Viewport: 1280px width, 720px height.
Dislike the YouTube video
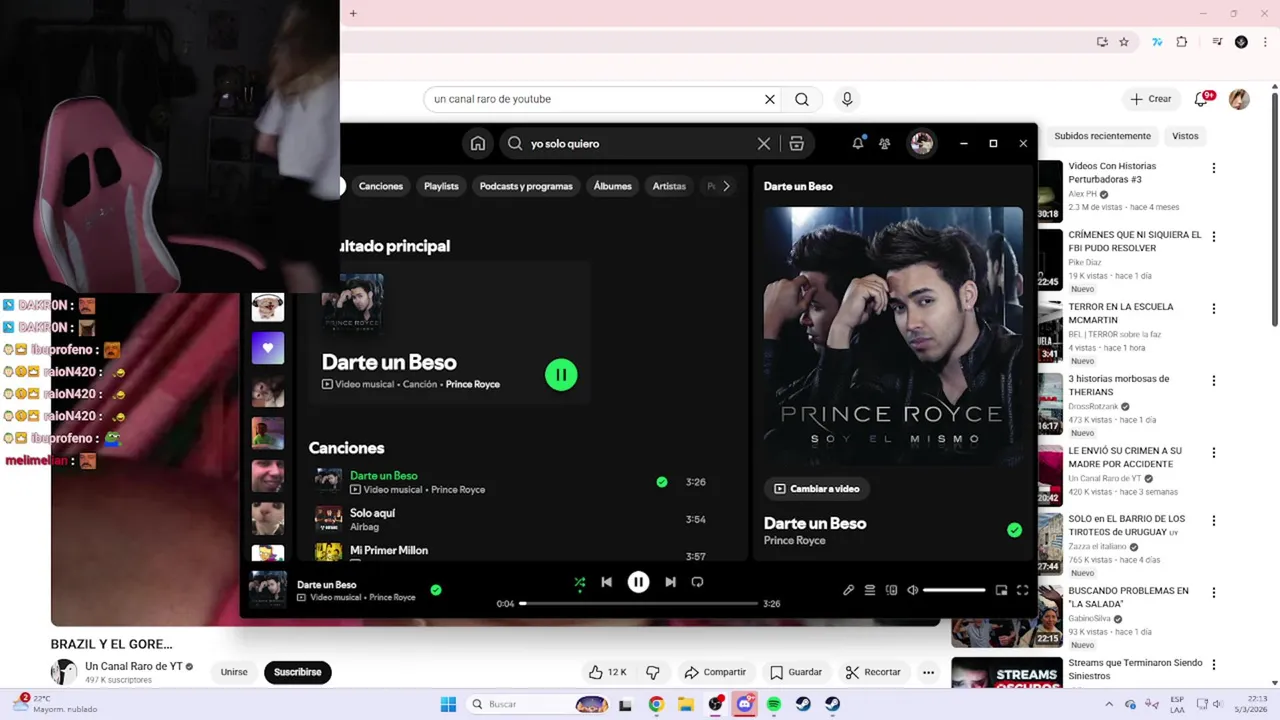(x=652, y=672)
